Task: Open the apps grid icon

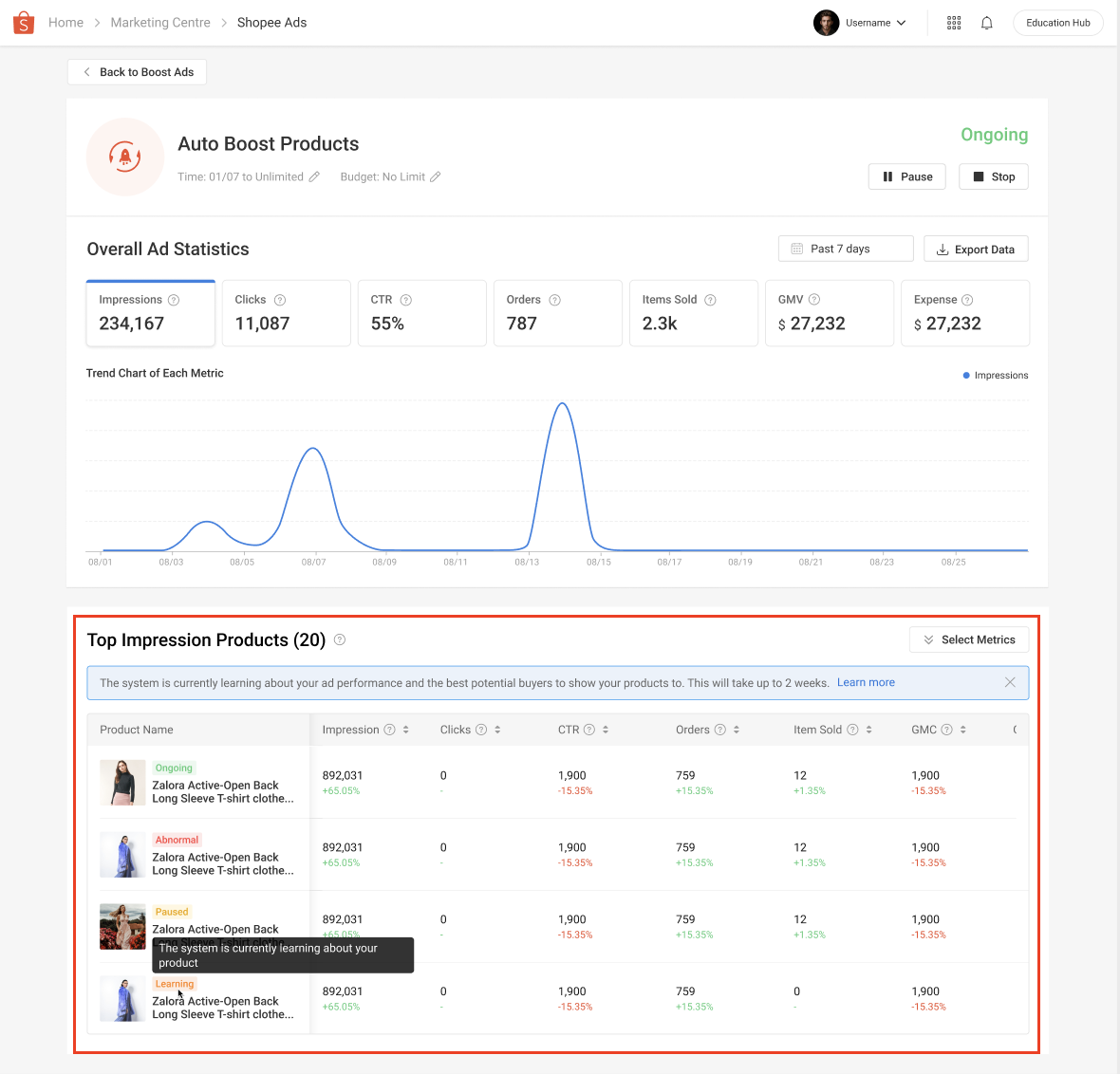Action: 954,23
